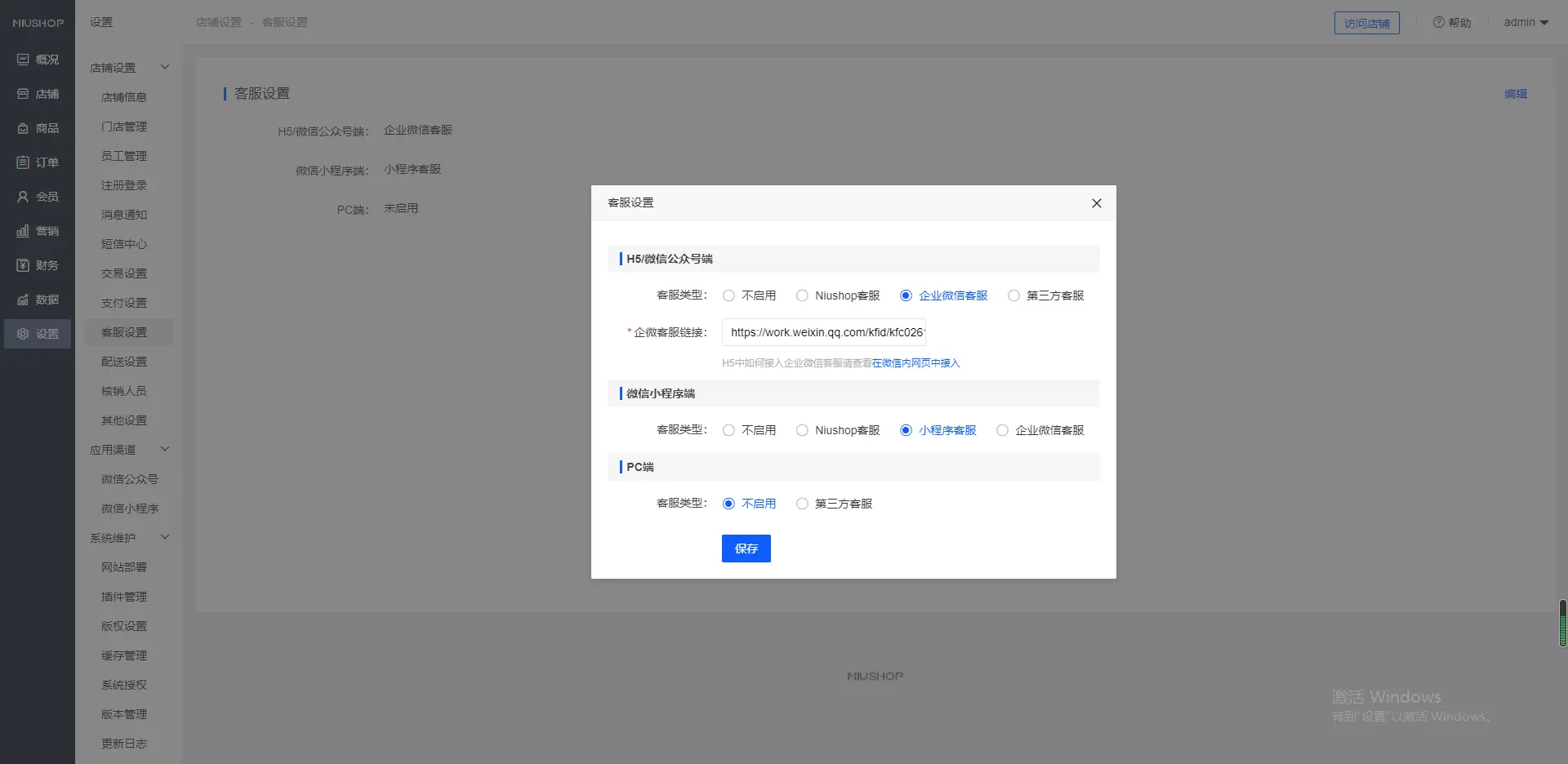Image resolution: width=1568 pixels, height=764 pixels.
Task: Choose 第三方客服 radio in PC端 section
Action: coord(802,504)
